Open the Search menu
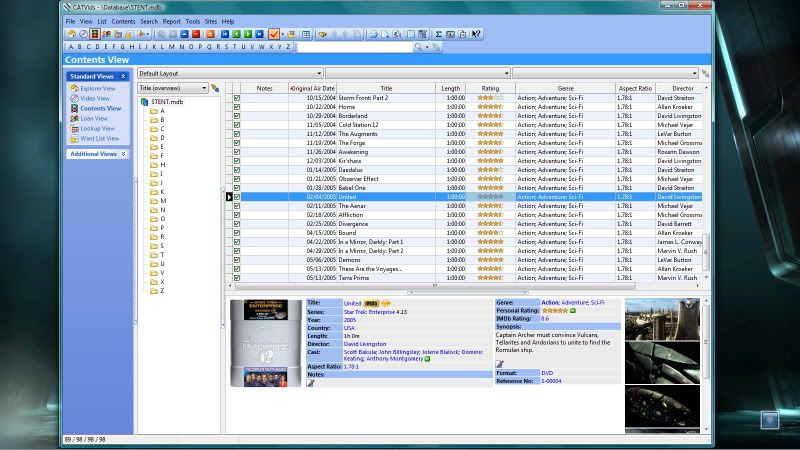Screen dimensions: 800x450 (x=149, y=21)
